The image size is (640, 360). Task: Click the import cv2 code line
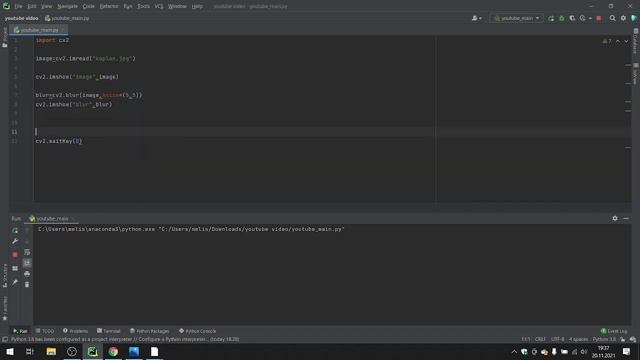[x=52, y=40]
